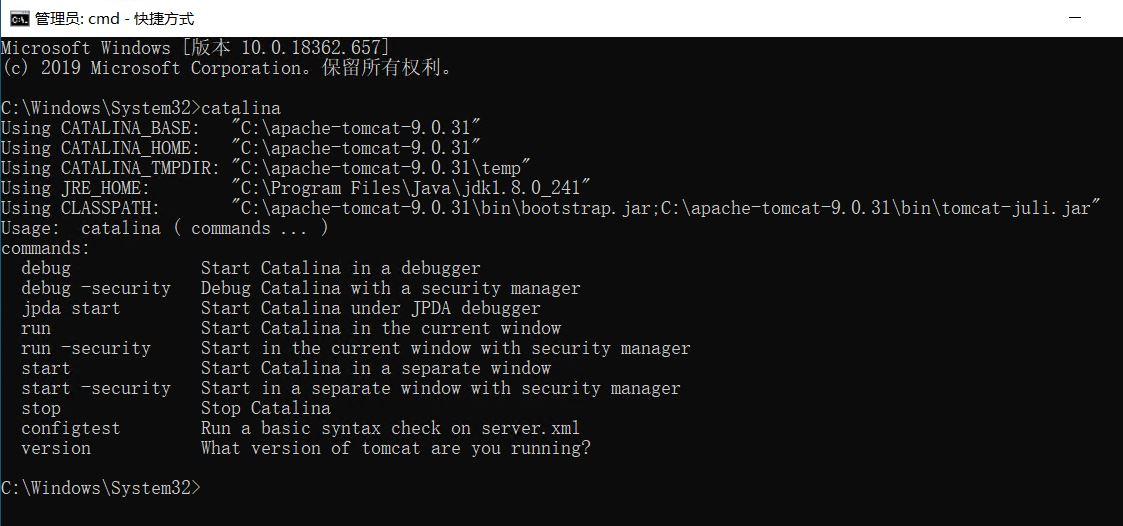Click the CATALINA_BASE path line
Image resolution: width=1123 pixels, height=526 pixels.
pyautogui.click(x=241, y=128)
